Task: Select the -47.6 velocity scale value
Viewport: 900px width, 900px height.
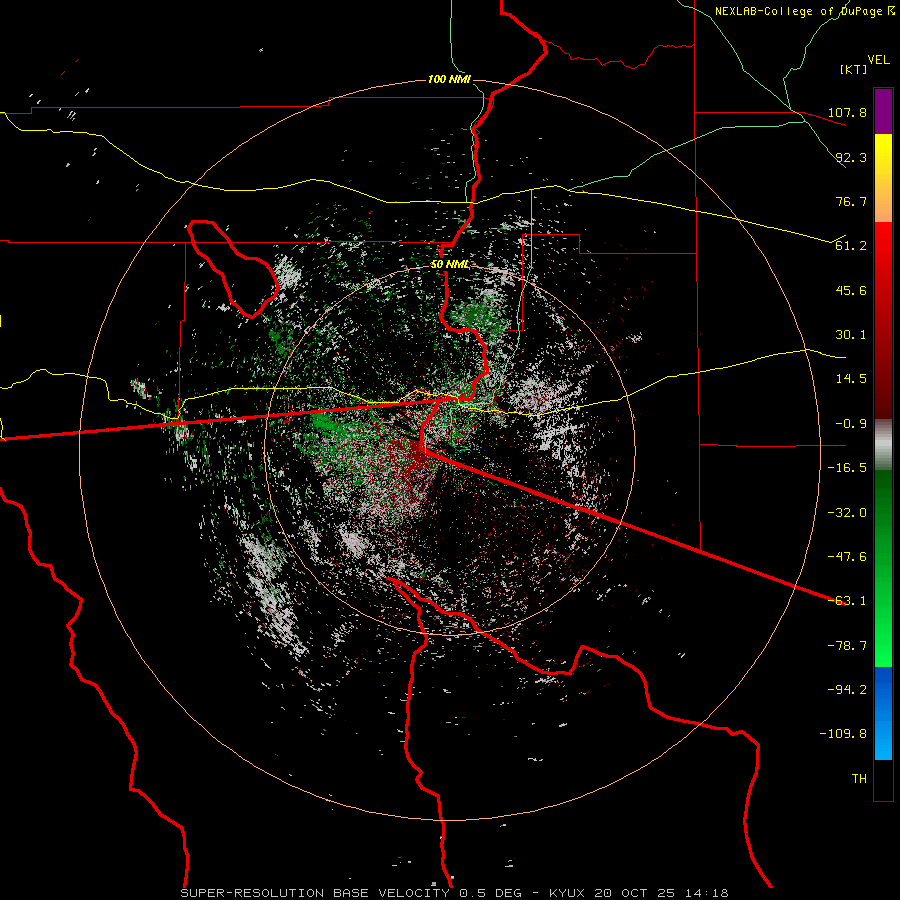Action: [x=847, y=557]
